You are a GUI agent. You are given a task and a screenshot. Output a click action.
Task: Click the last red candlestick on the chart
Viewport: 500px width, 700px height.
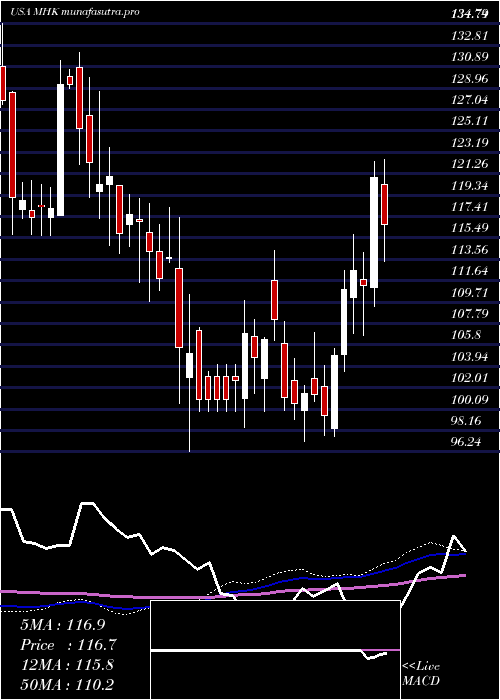click(x=384, y=204)
